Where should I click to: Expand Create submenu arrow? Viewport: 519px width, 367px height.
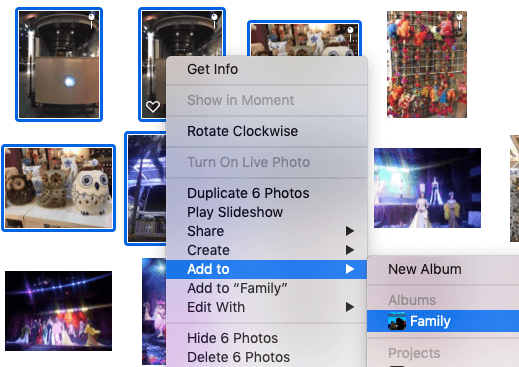pos(349,250)
